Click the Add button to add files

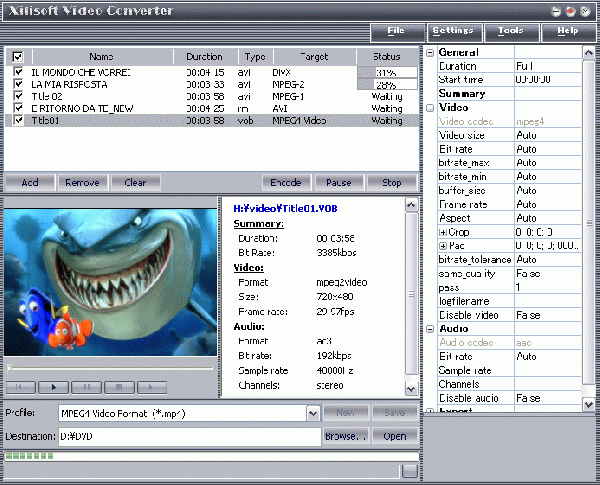pyautogui.click(x=30, y=183)
